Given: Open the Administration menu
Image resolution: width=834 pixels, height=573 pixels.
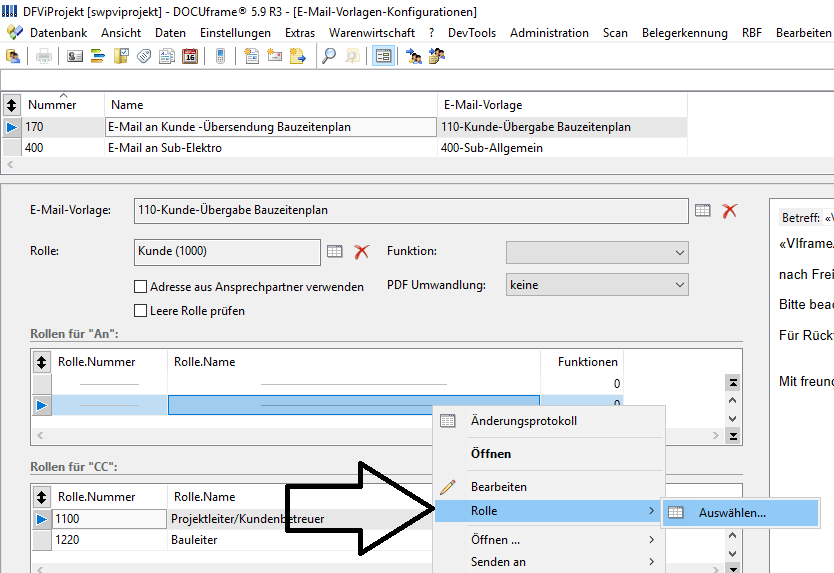Looking at the screenshot, I should click(x=549, y=33).
